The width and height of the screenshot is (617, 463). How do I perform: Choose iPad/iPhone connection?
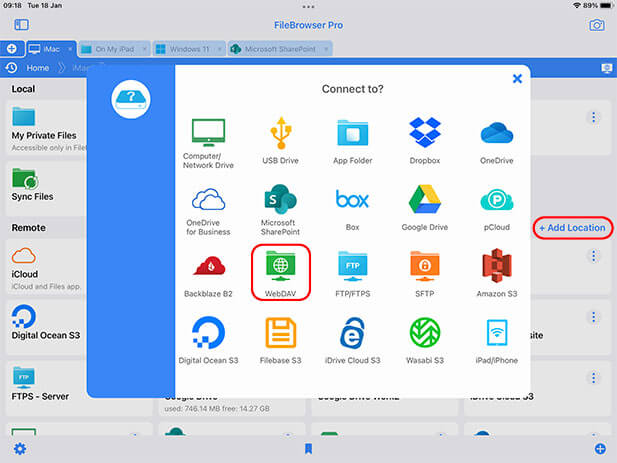tap(497, 341)
